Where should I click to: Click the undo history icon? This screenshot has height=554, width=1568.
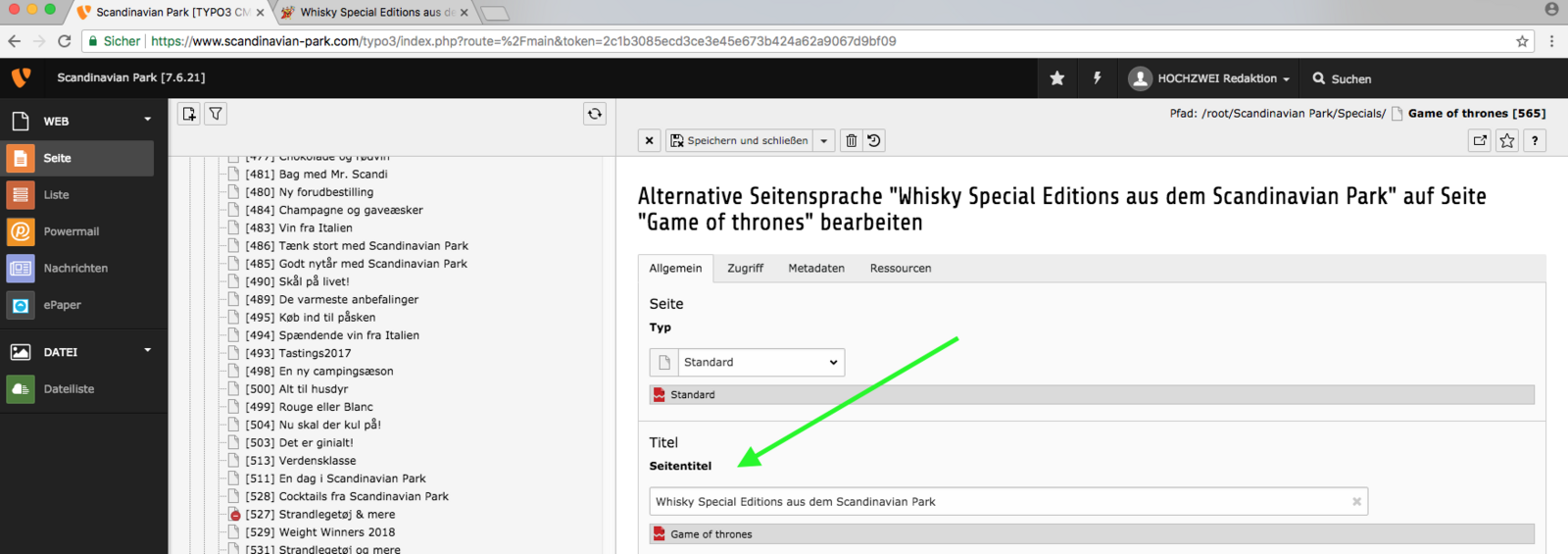pos(874,141)
